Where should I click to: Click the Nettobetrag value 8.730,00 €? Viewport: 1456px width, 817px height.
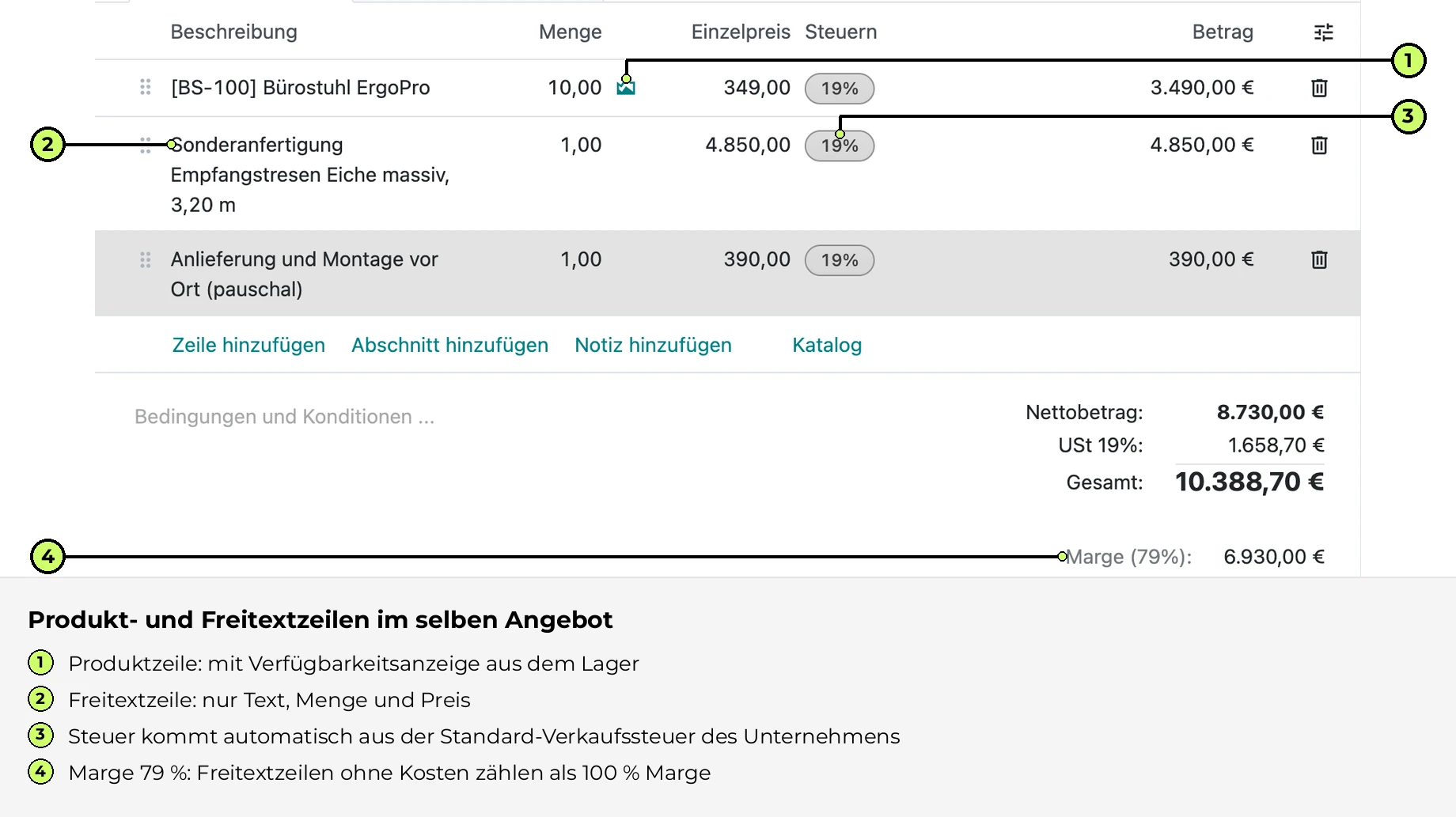point(1270,412)
